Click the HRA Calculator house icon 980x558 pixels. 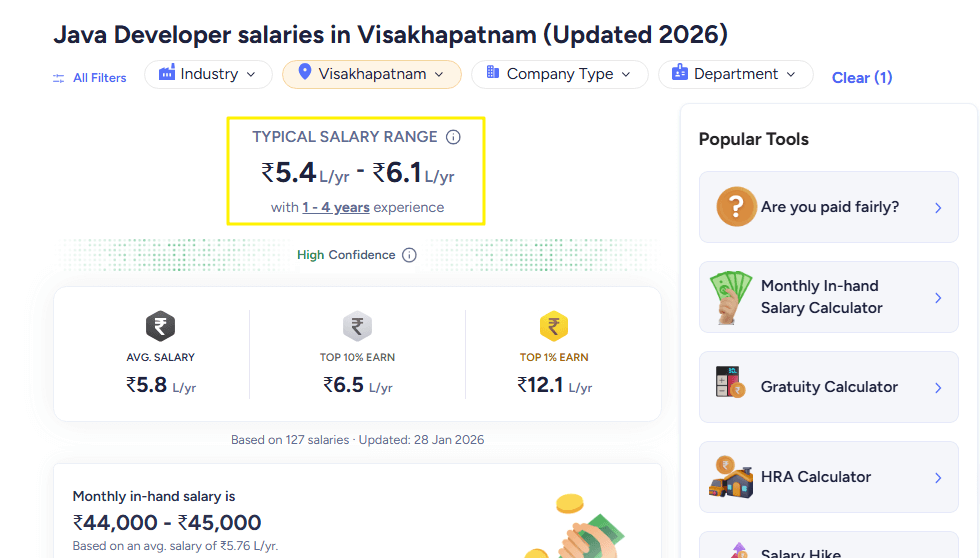[731, 477]
